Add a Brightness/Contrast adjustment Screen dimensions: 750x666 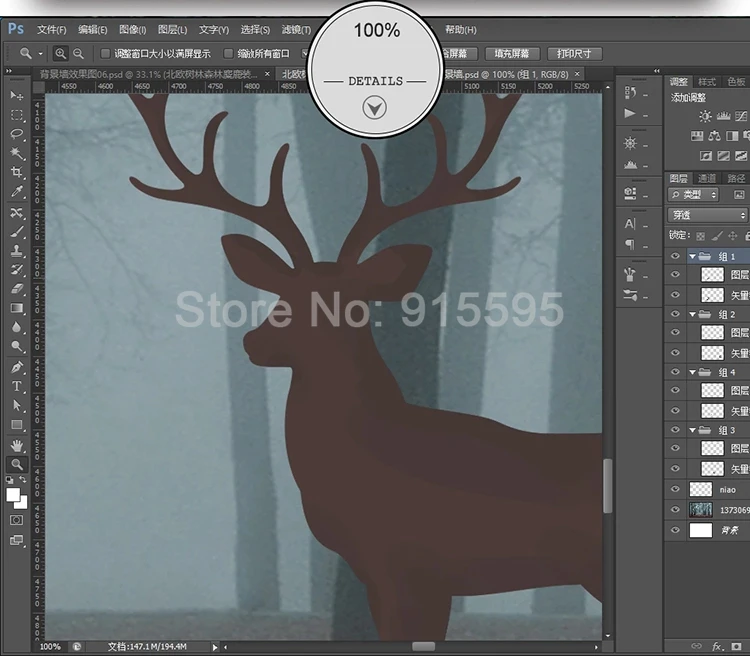coord(705,116)
